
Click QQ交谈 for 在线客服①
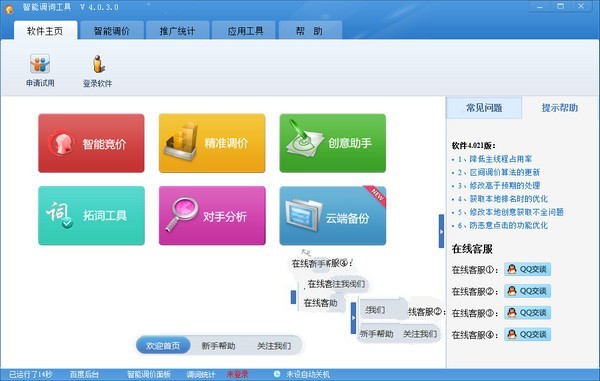(528, 269)
